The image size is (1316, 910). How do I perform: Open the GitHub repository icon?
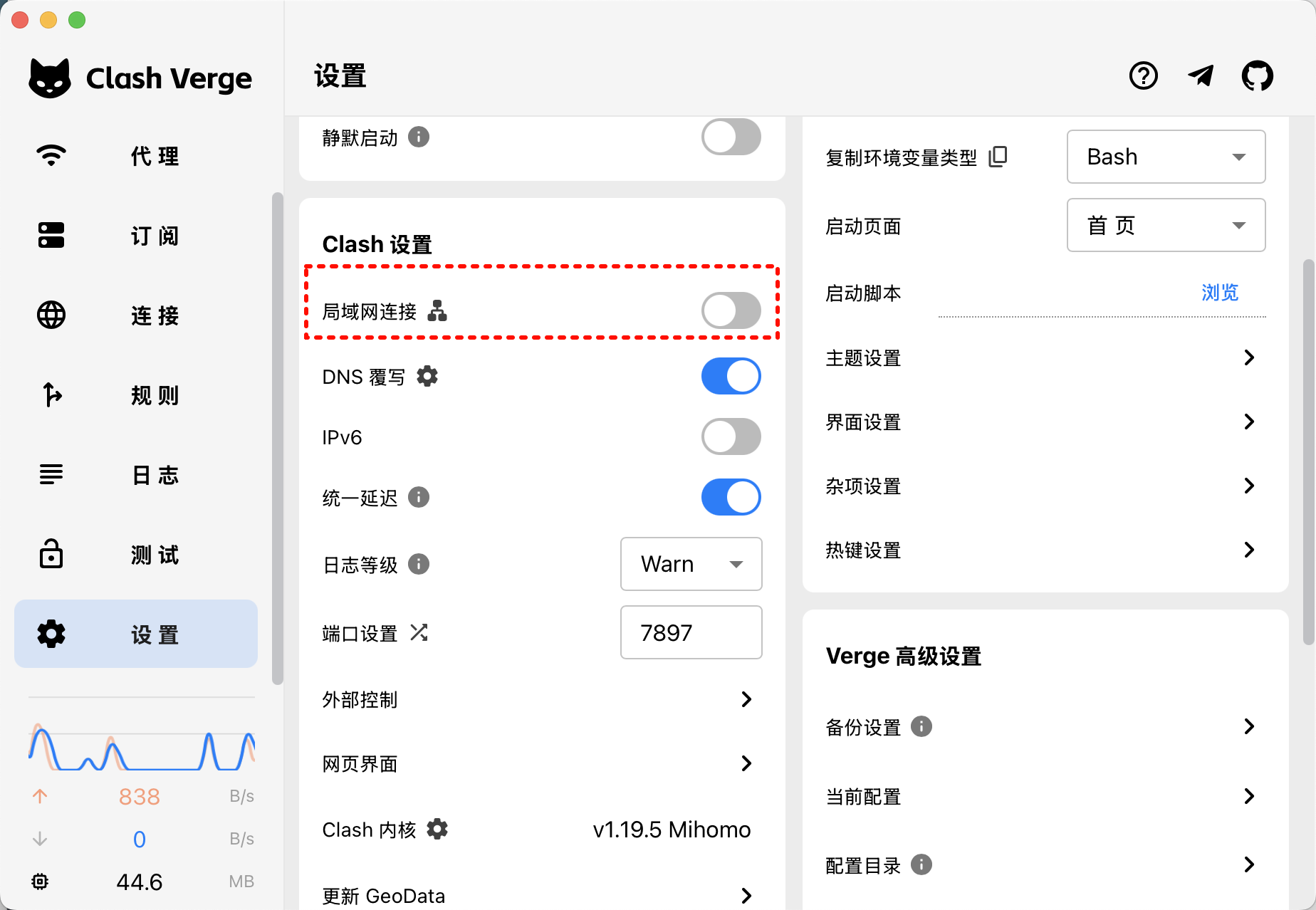click(x=1257, y=75)
